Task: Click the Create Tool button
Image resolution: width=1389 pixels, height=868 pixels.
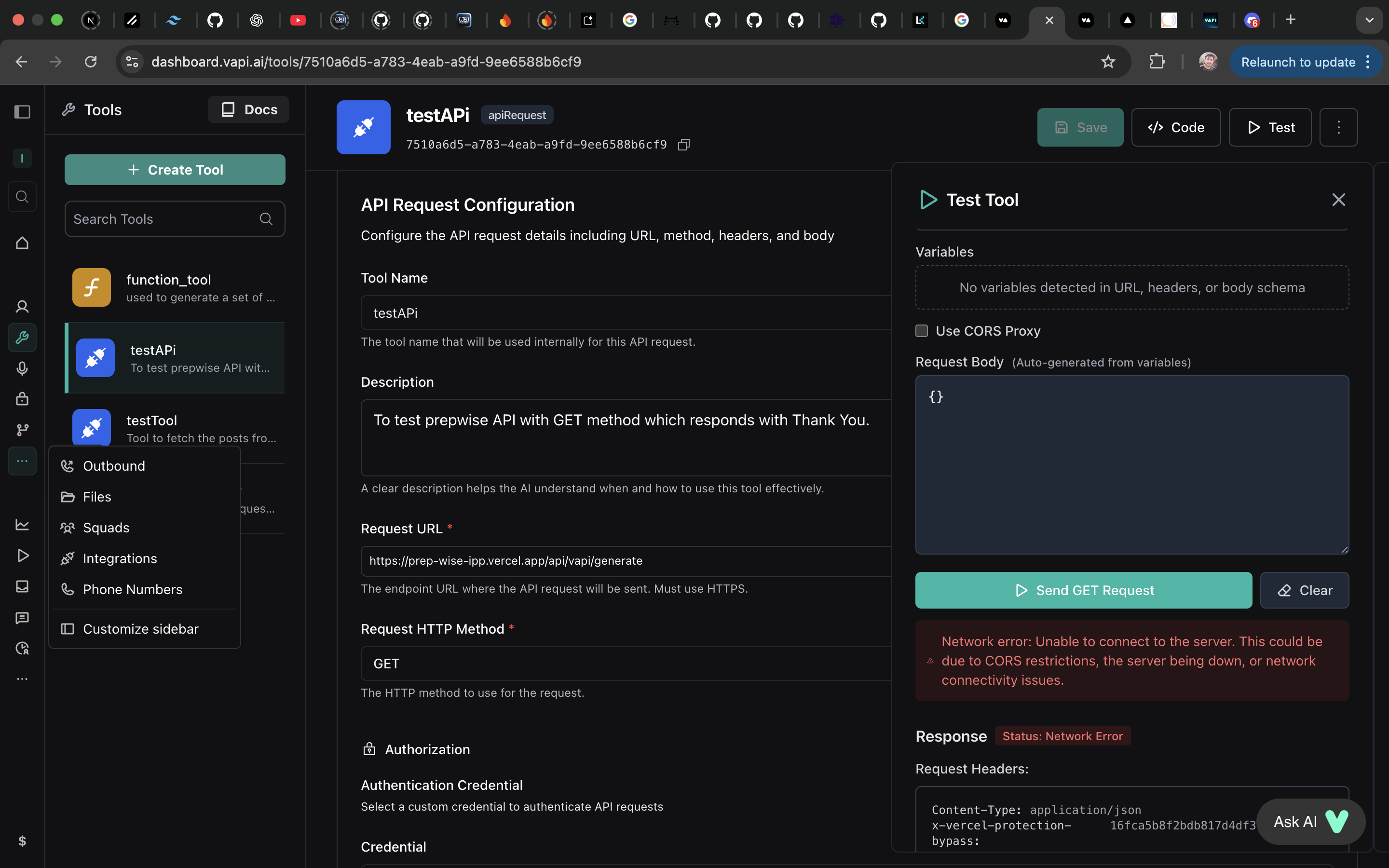Action: (x=175, y=170)
